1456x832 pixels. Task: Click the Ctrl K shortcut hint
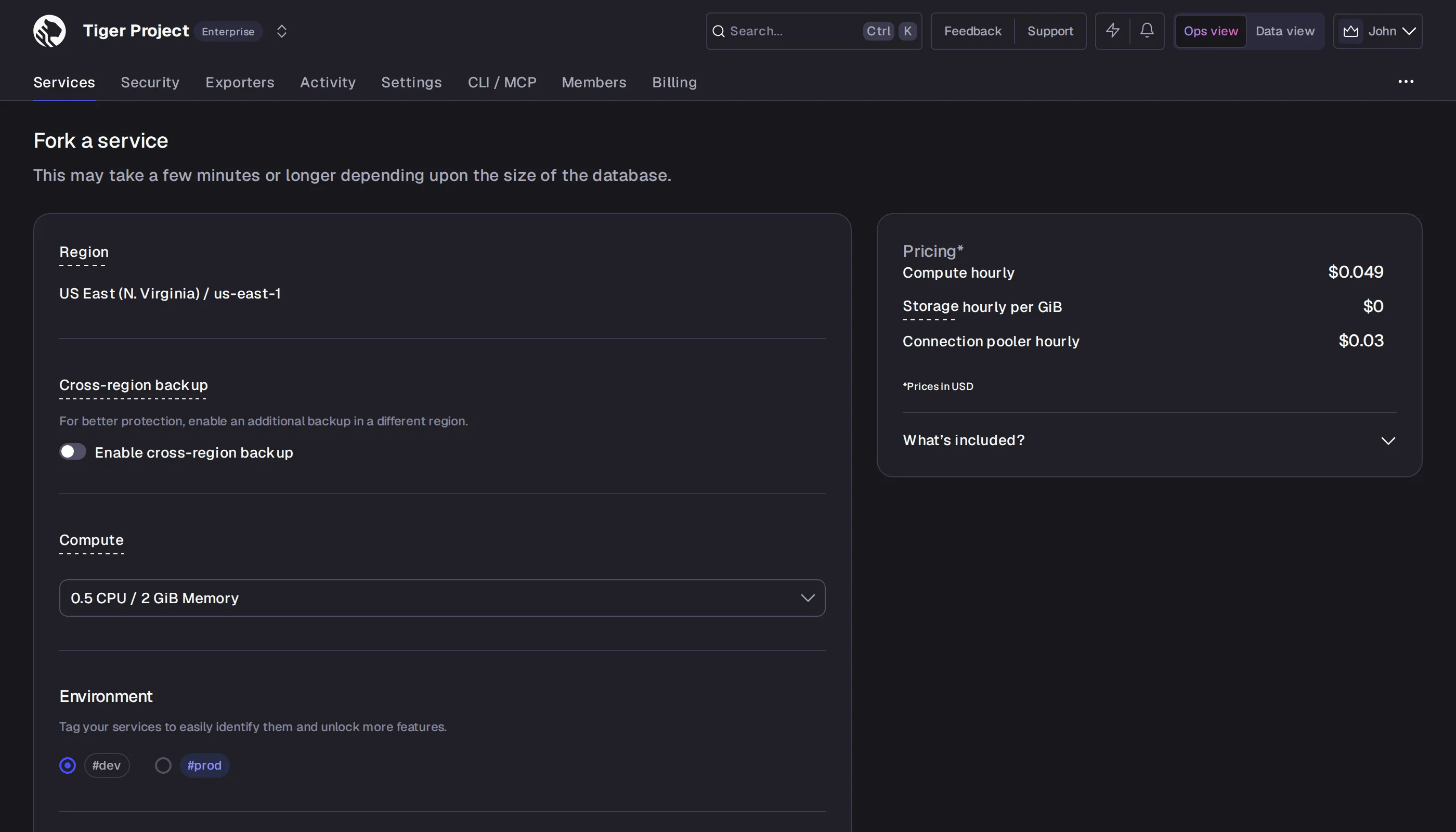[890, 31]
